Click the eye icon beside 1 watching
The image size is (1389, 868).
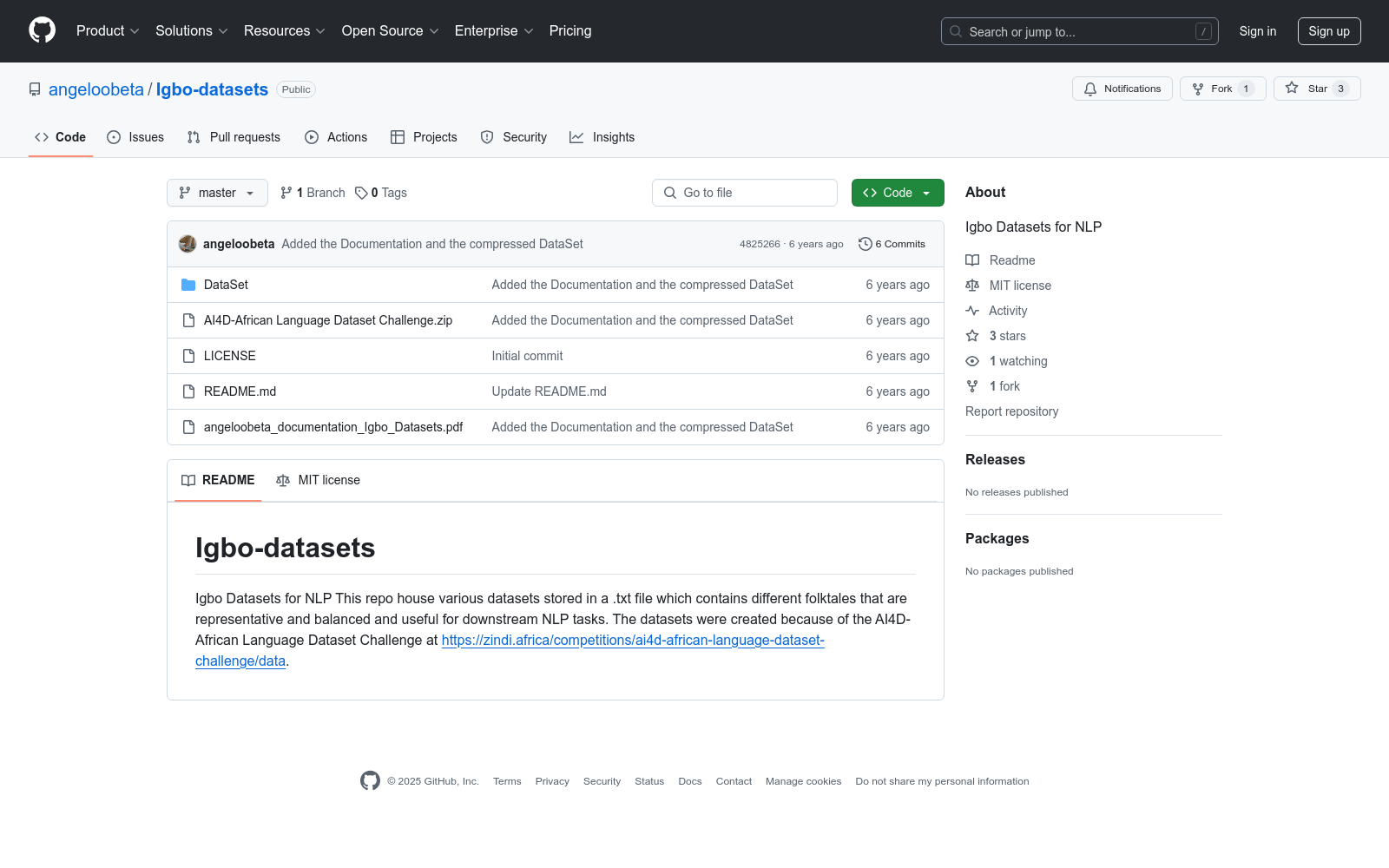tap(972, 361)
